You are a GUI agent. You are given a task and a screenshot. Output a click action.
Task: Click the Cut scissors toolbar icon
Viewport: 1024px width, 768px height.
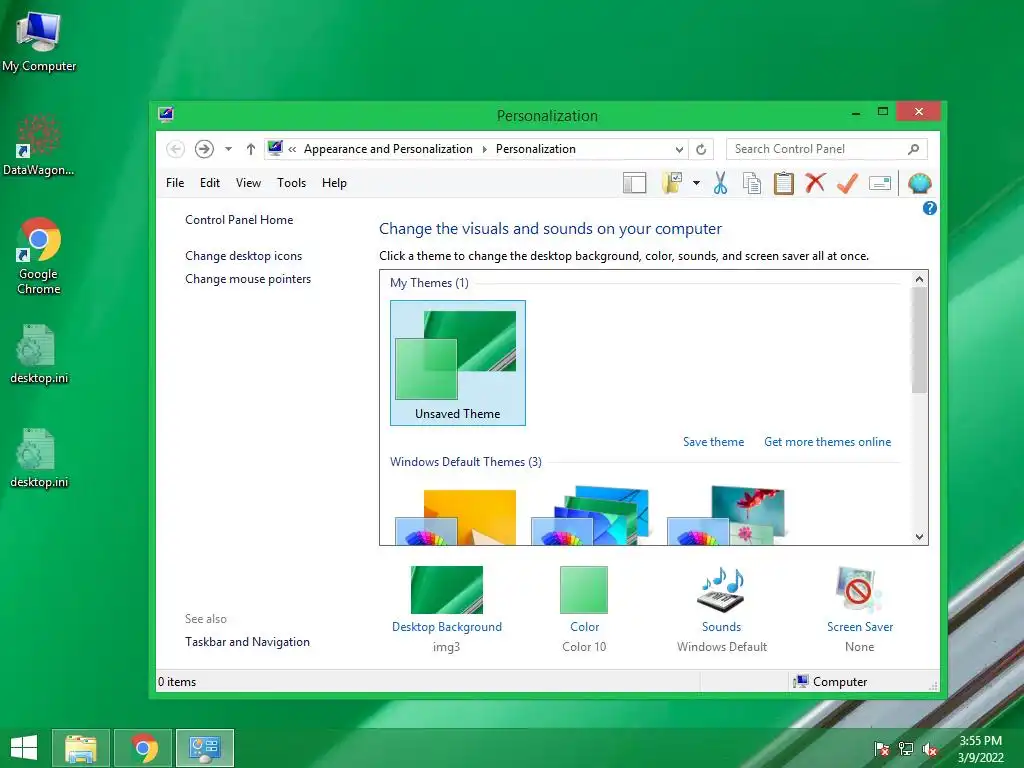click(720, 184)
